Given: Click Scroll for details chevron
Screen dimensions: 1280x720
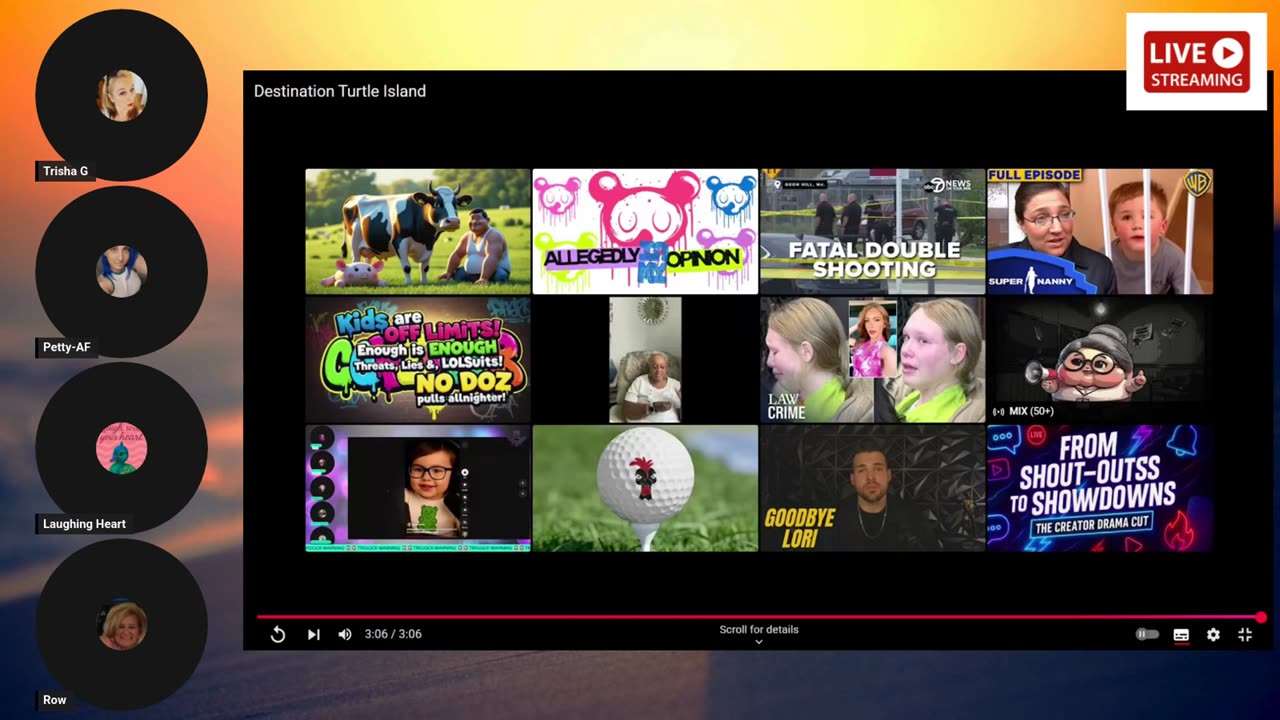Looking at the screenshot, I should pos(759,642).
